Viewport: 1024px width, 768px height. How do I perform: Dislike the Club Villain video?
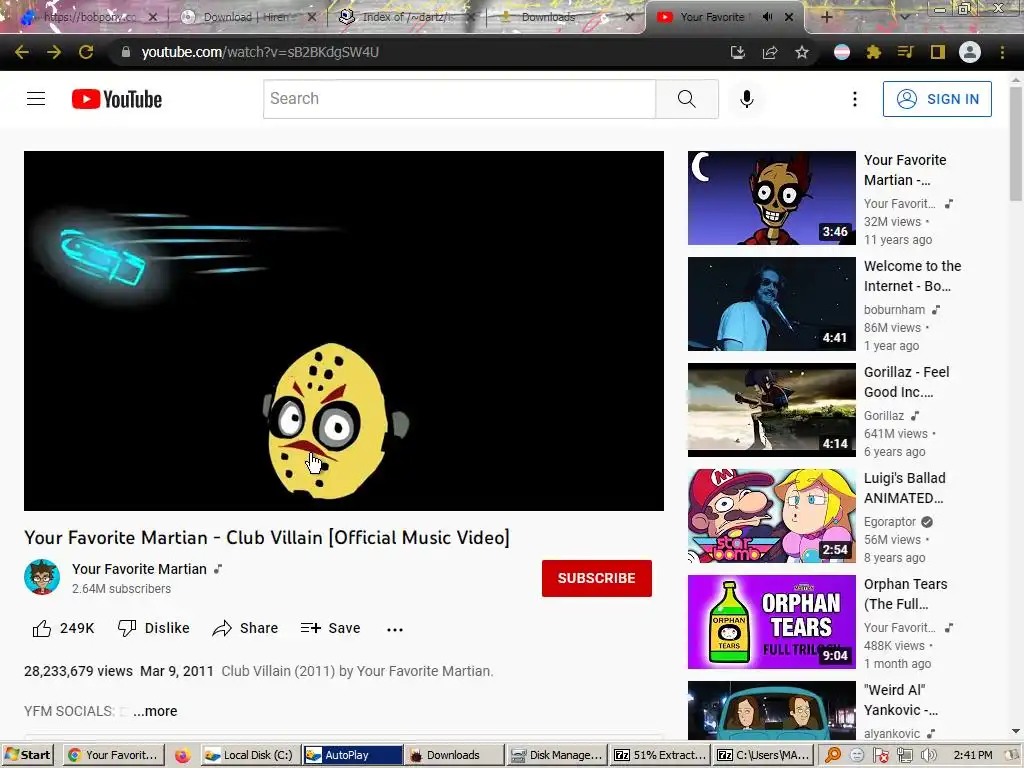pos(153,628)
